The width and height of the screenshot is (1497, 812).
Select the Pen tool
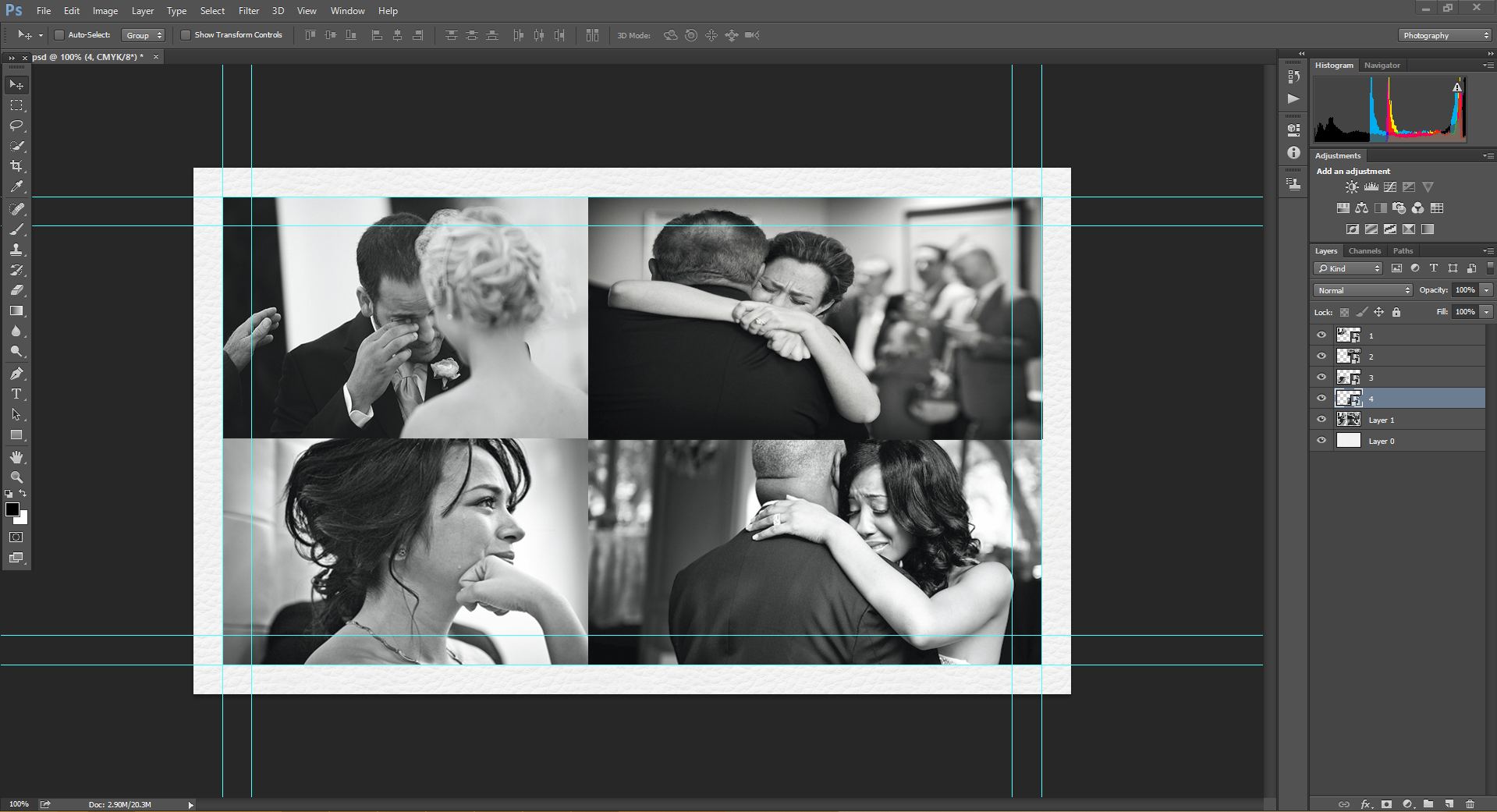point(16,374)
